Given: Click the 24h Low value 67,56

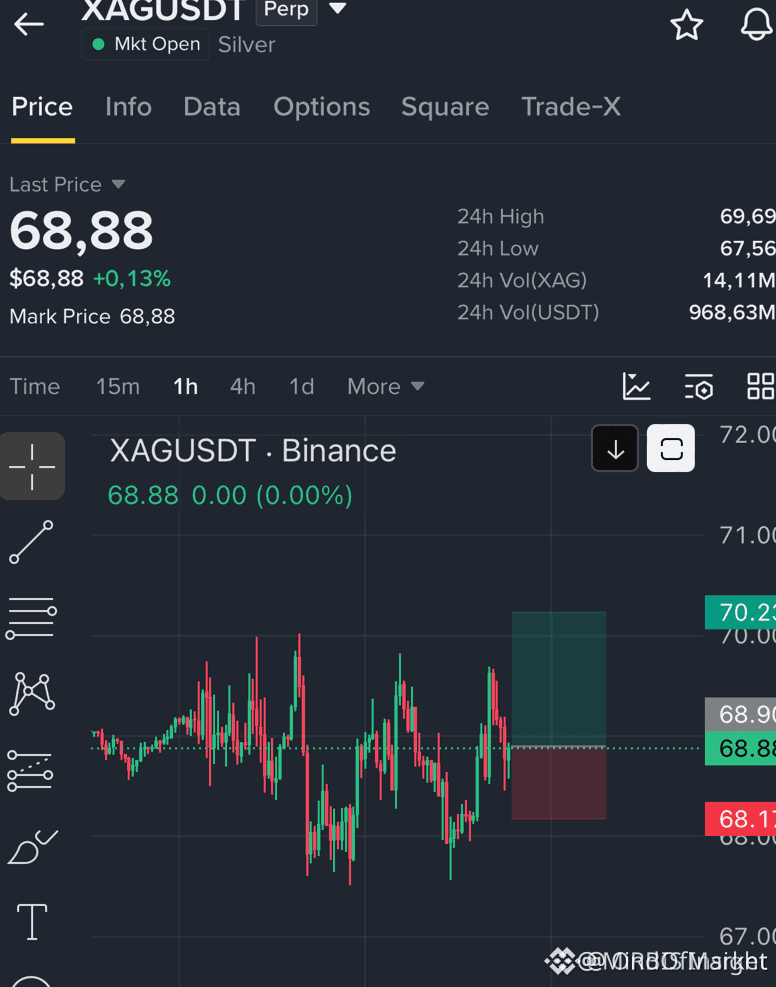Looking at the screenshot, I should click(x=748, y=249).
